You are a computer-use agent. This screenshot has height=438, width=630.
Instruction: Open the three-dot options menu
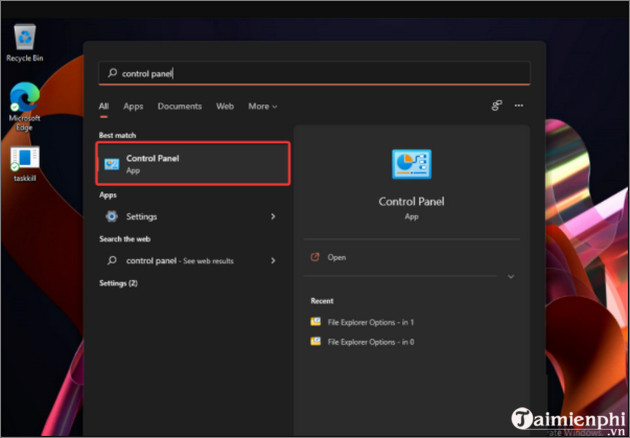(519, 106)
